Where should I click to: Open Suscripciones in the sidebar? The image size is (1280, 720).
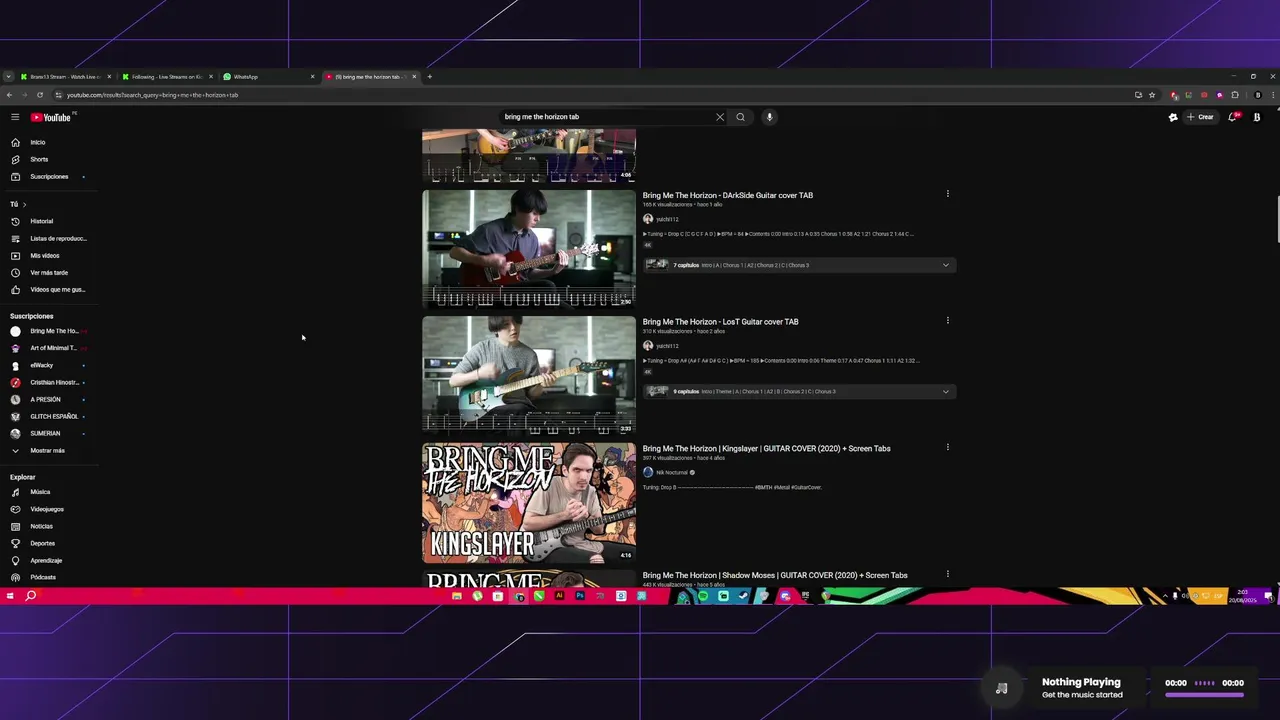(48, 176)
